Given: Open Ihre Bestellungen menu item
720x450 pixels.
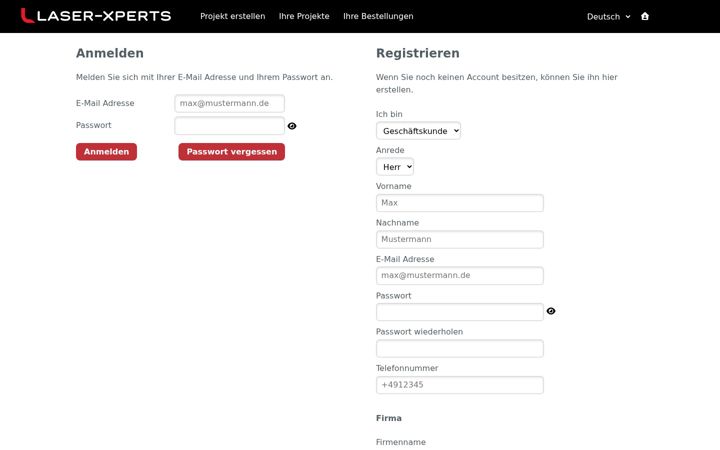Looking at the screenshot, I should click(378, 16).
